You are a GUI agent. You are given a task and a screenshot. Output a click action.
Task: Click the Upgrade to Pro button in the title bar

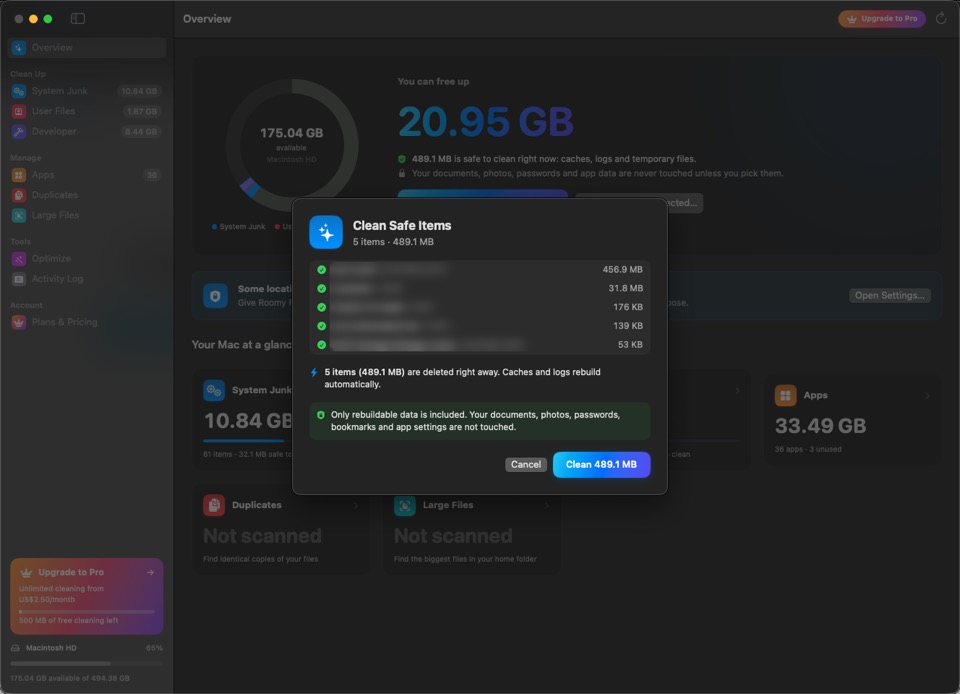[x=882, y=18]
